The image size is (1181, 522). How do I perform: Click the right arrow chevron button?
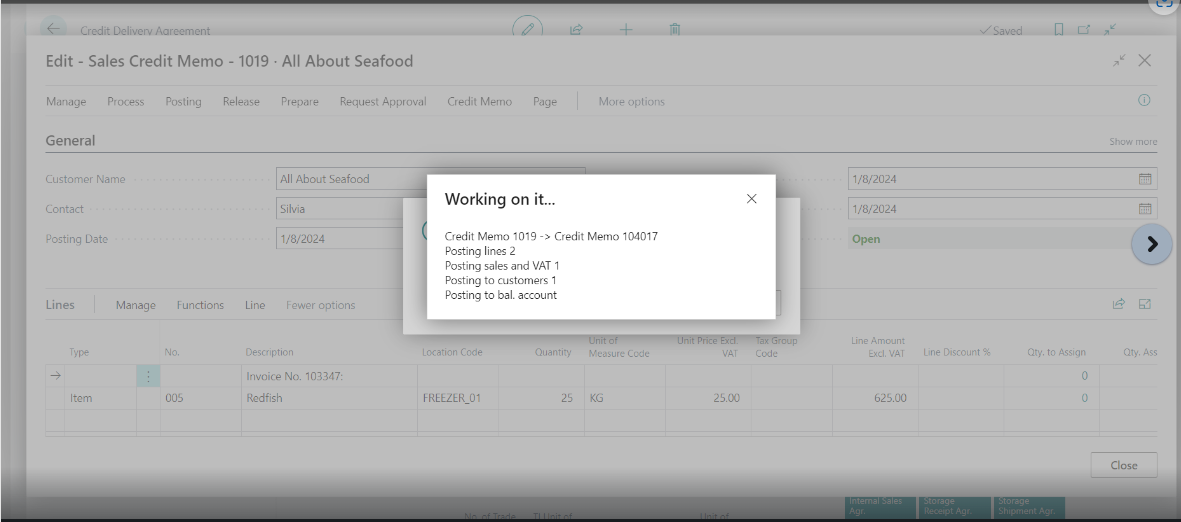tap(1151, 244)
